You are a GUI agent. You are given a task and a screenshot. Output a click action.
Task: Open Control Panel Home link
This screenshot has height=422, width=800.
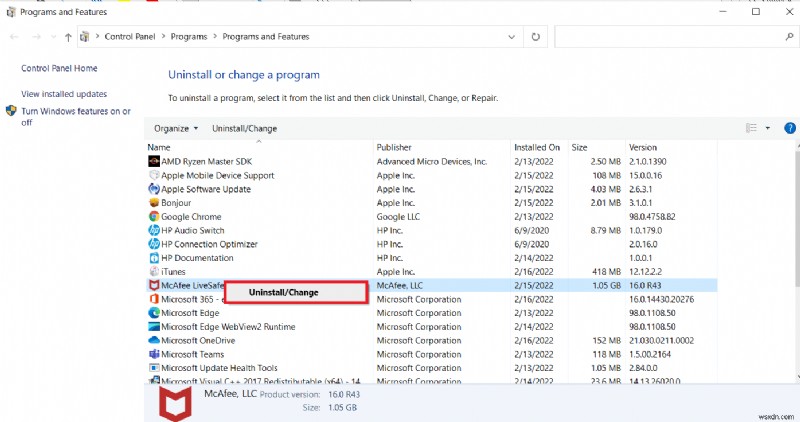click(59, 68)
